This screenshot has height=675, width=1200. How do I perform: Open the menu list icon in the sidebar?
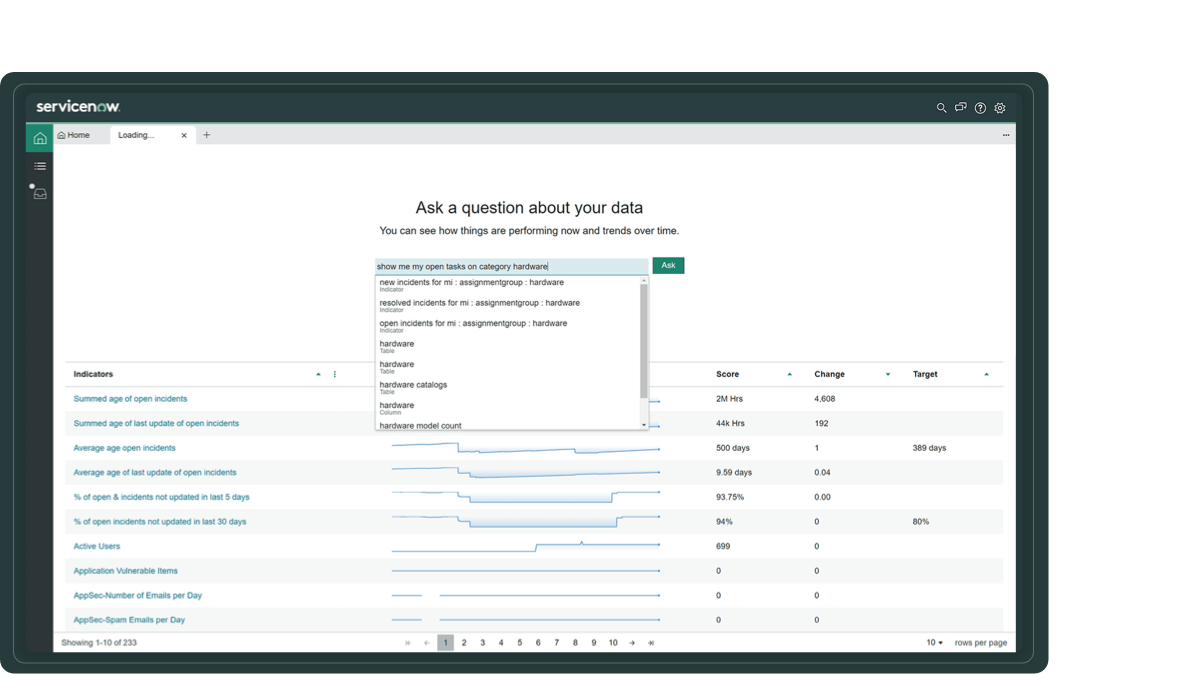pos(39,166)
